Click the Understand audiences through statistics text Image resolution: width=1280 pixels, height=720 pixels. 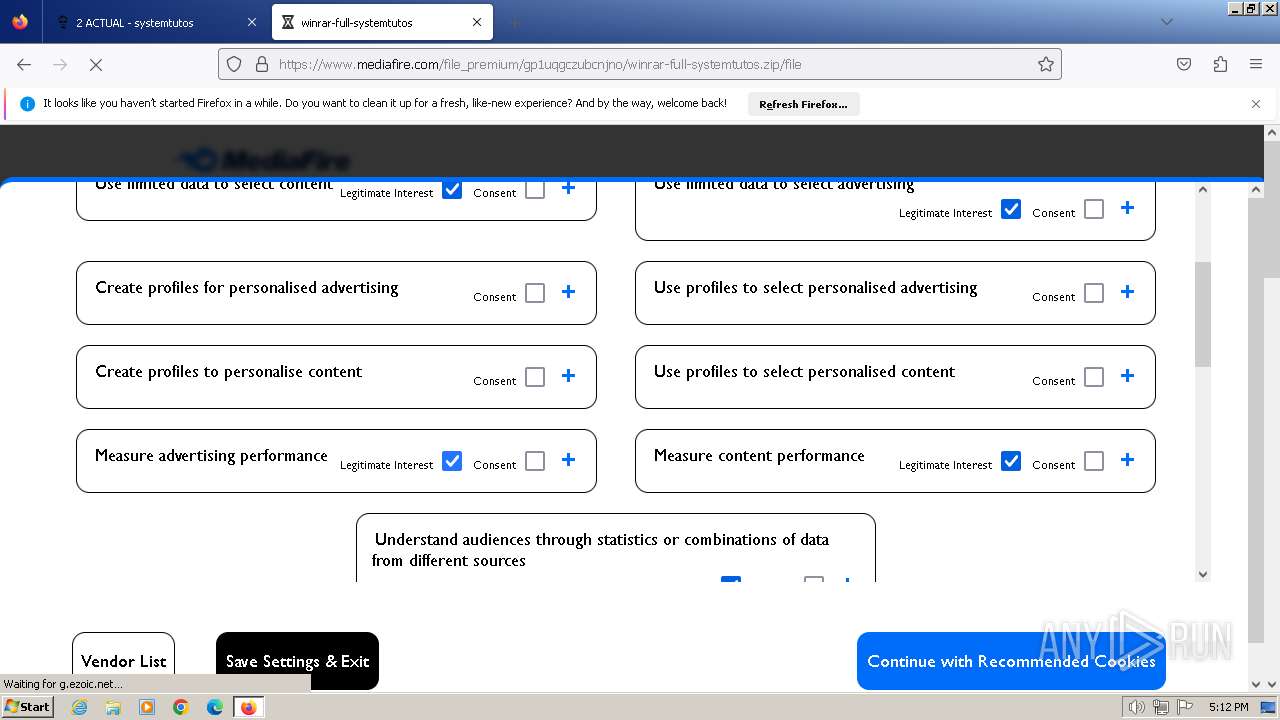point(600,550)
